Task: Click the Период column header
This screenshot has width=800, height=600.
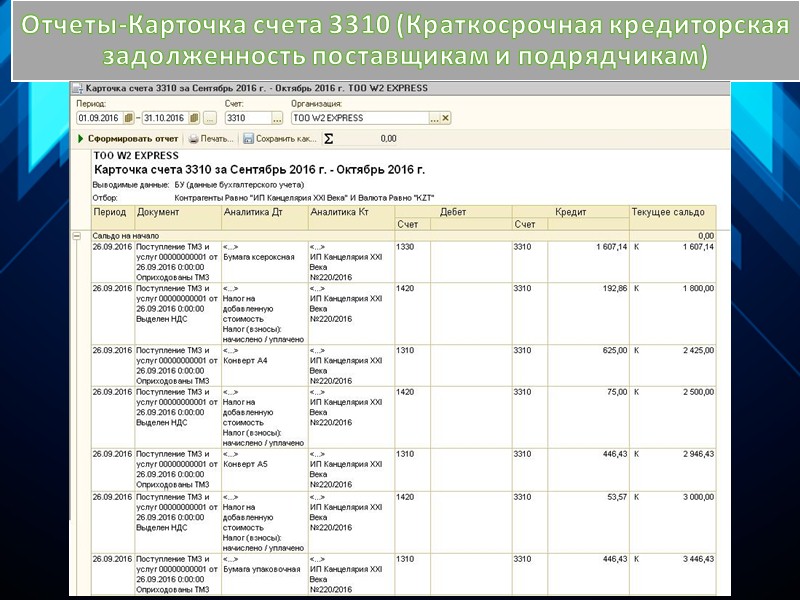Action: [x=113, y=217]
